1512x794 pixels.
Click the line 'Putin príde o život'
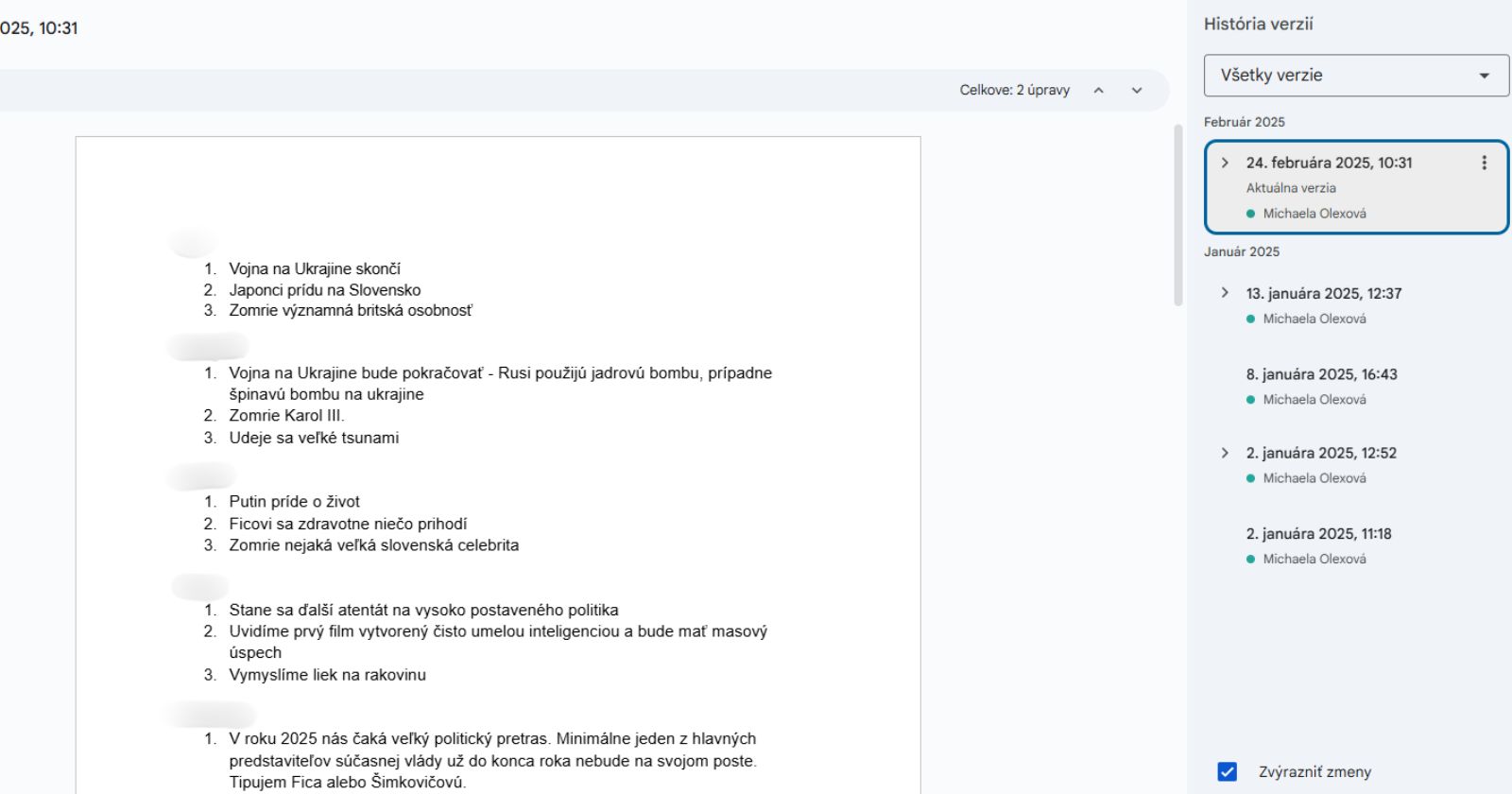coord(294,502)
